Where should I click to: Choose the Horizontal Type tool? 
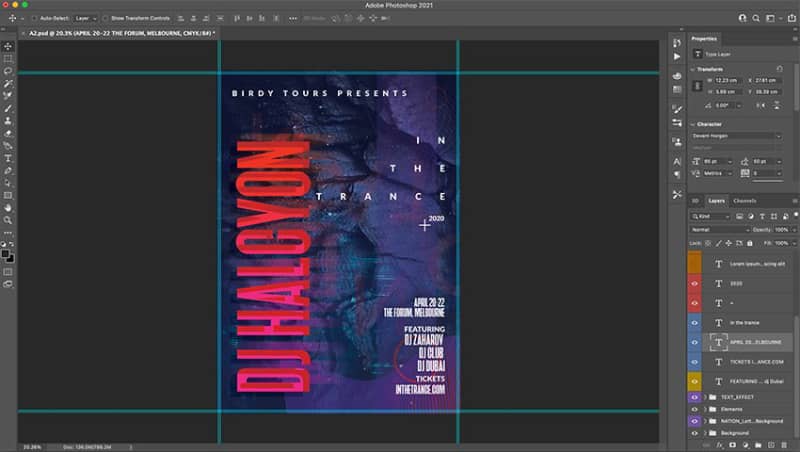coord(8,158)
